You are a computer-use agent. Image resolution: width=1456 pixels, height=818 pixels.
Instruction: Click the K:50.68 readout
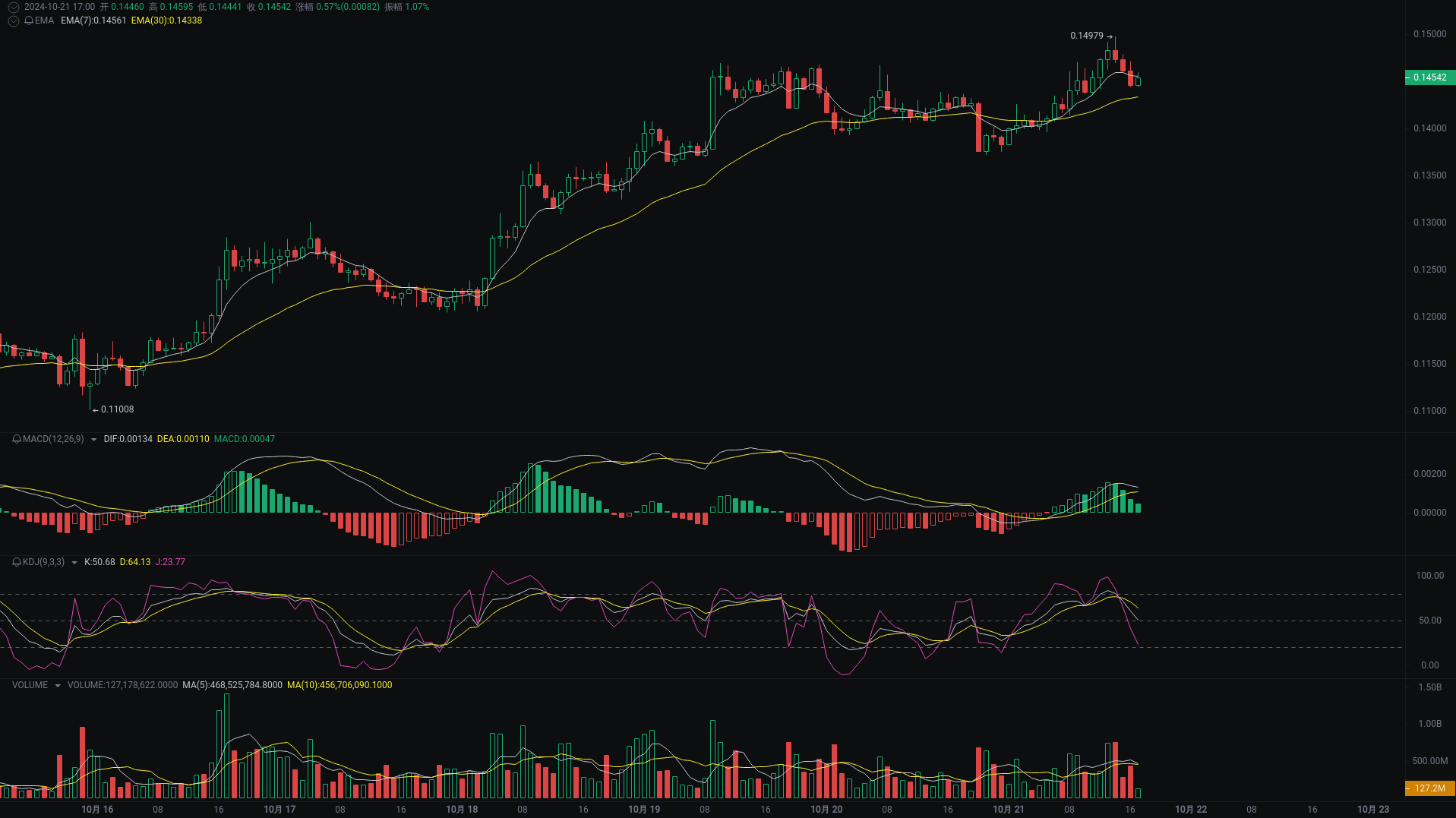[x=99, y=562]
